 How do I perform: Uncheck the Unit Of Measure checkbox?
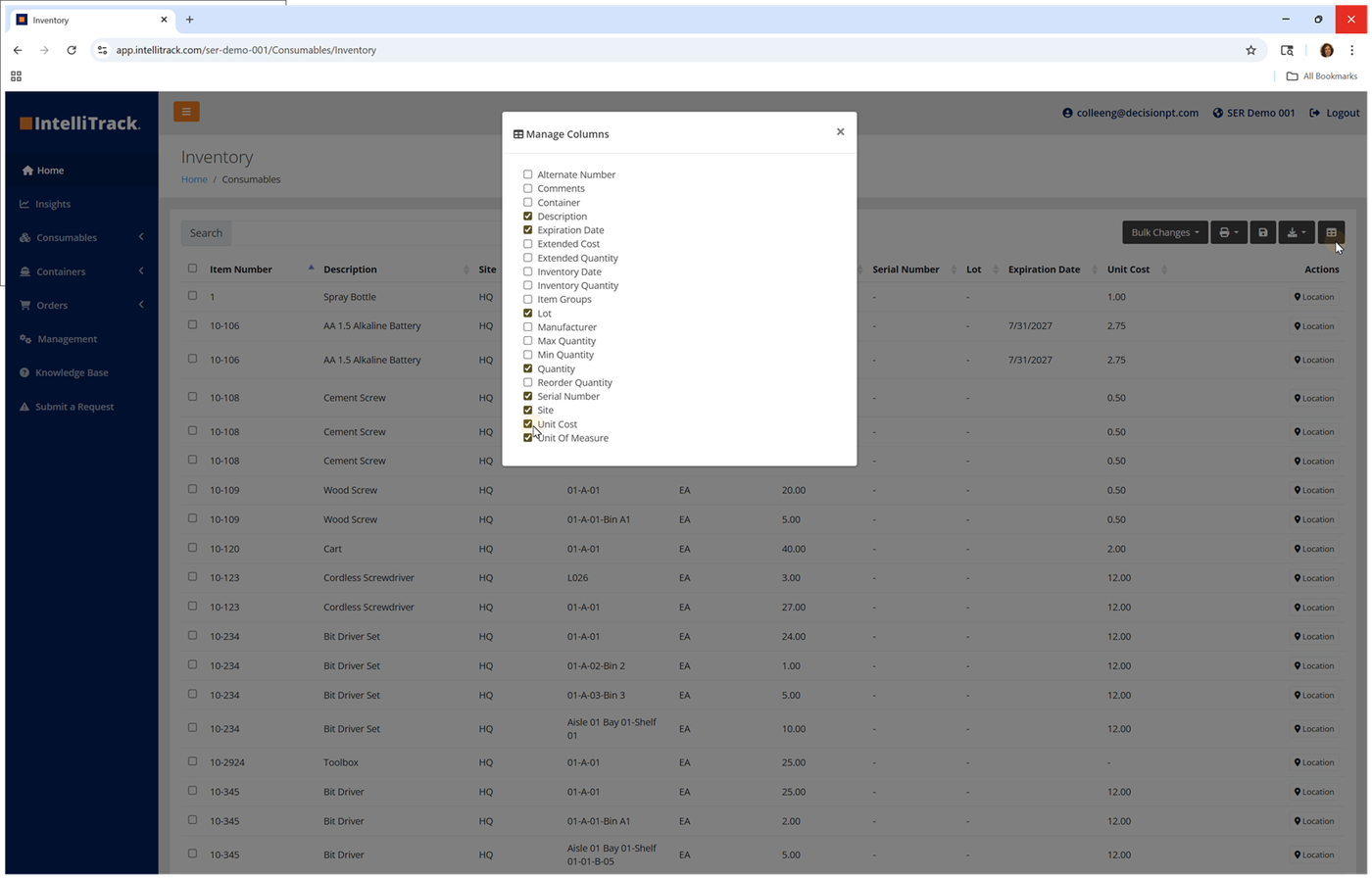527,438
